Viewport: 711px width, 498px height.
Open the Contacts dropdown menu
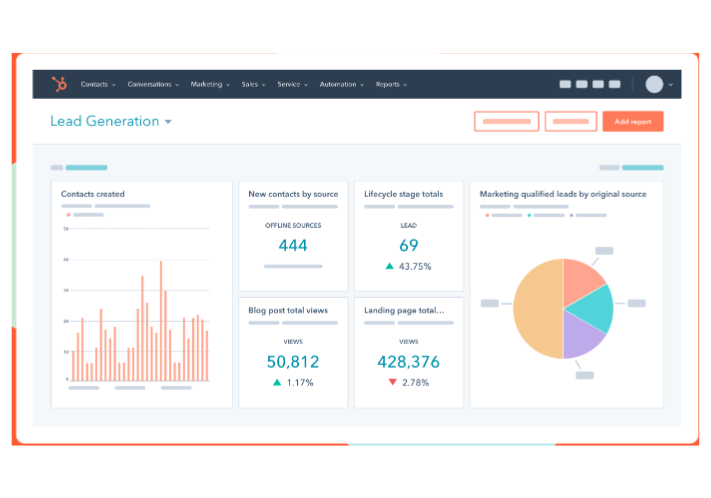click(98, 85)
